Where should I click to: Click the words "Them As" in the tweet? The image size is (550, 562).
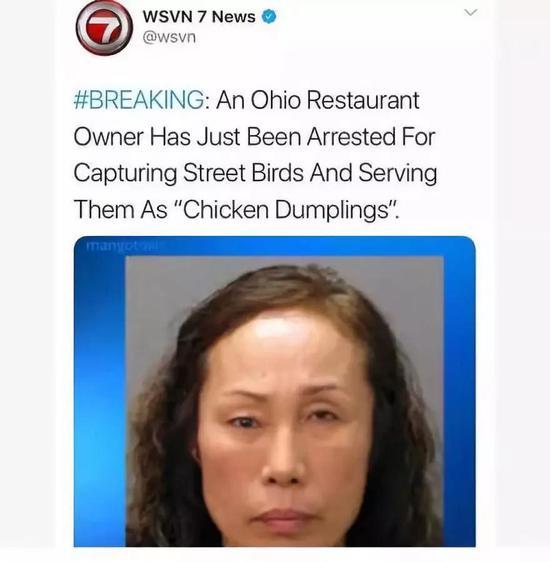click(x=120, y=209)
